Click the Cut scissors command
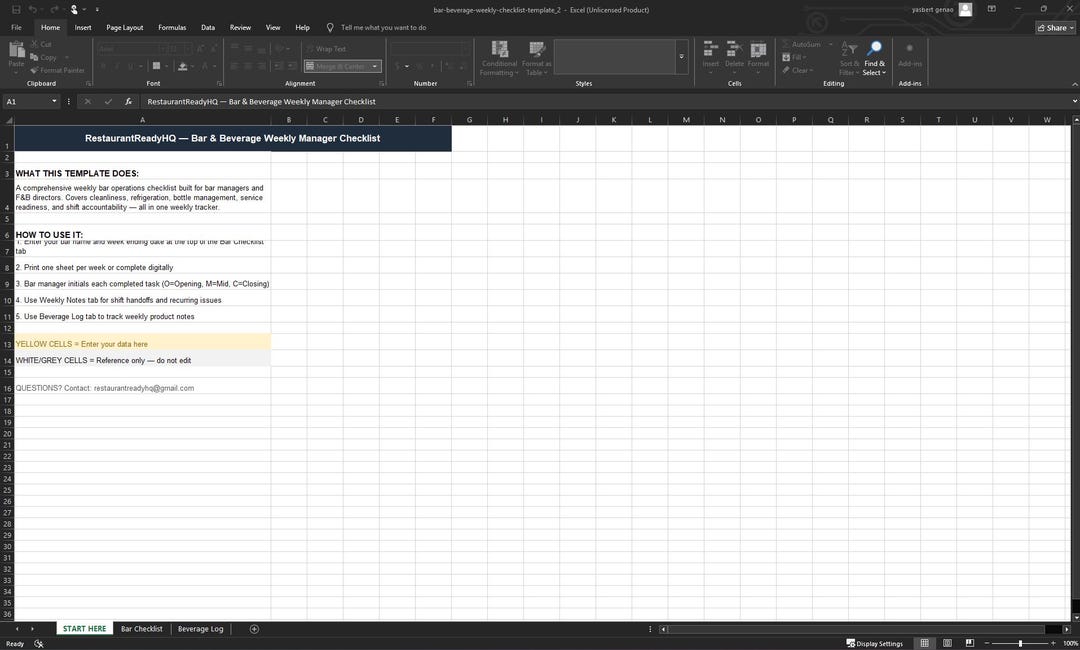 pos(41,44)
